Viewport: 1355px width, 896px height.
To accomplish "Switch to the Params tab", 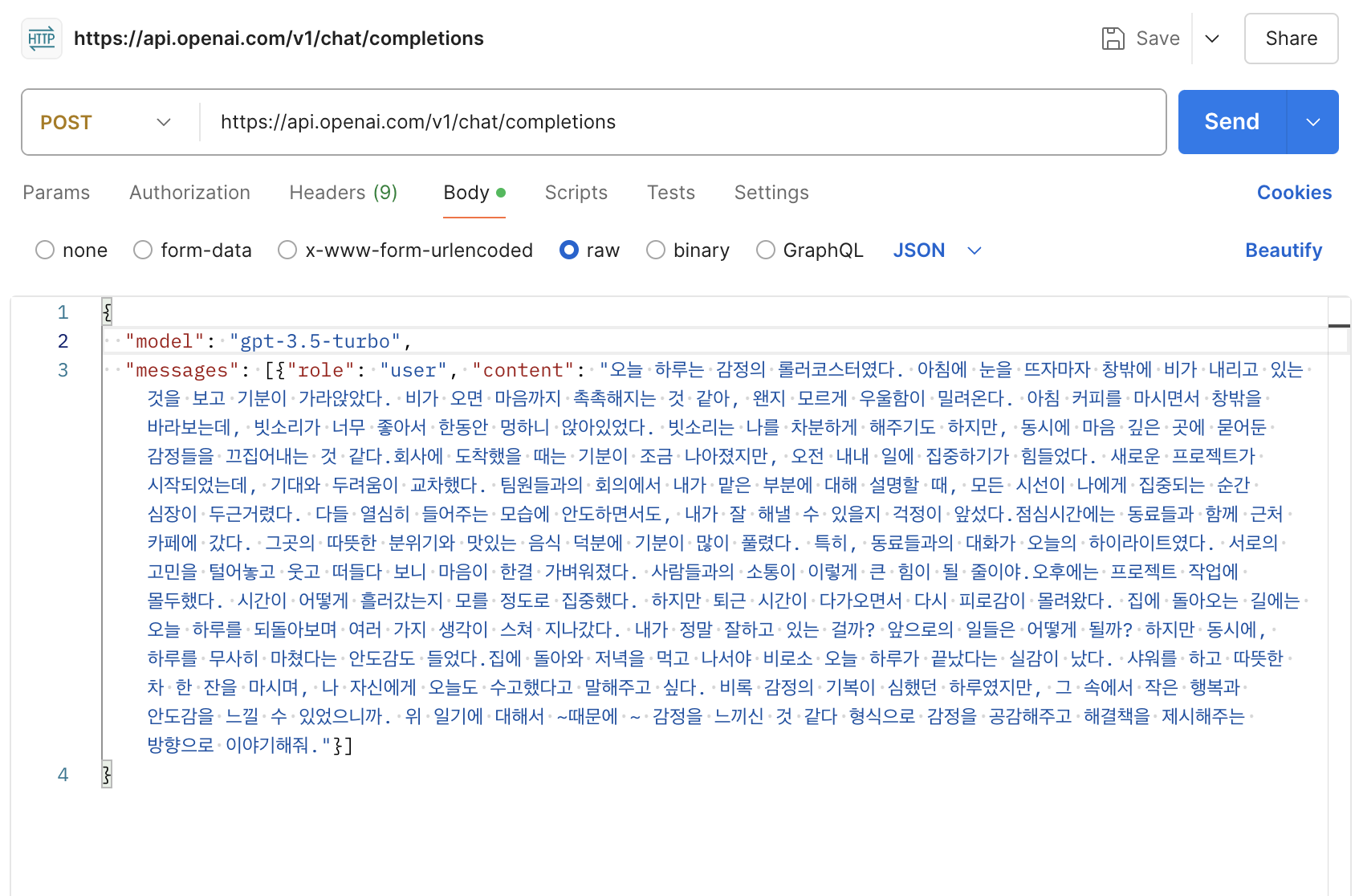I will 56,193.
